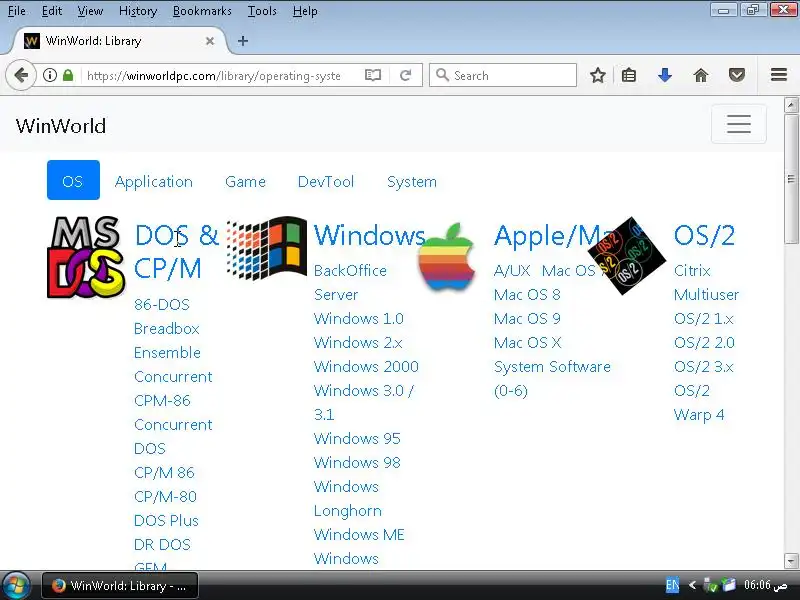Click the MS-DOS logo image
Screen dimensions: 800x600
tap(86, 257)
